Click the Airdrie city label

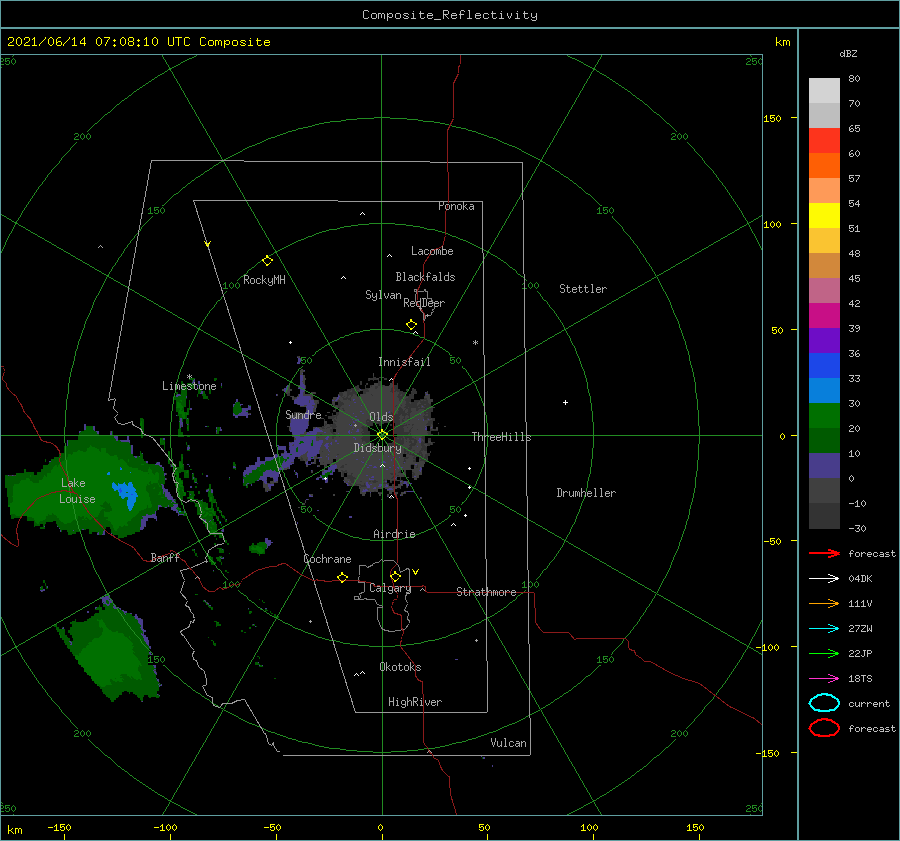click(x=394, y=534)
